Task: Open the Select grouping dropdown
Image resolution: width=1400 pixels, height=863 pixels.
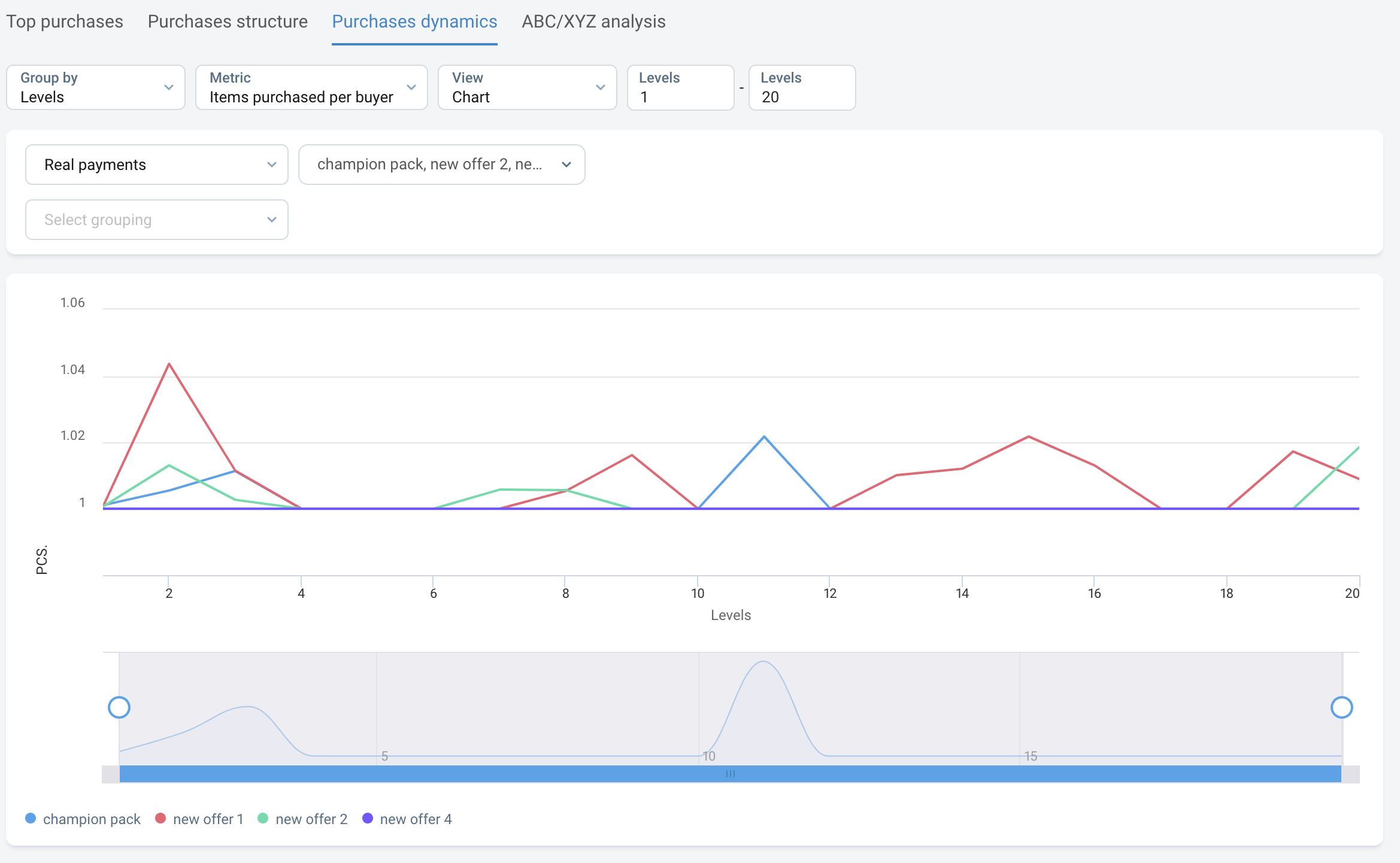Action: 157,220
